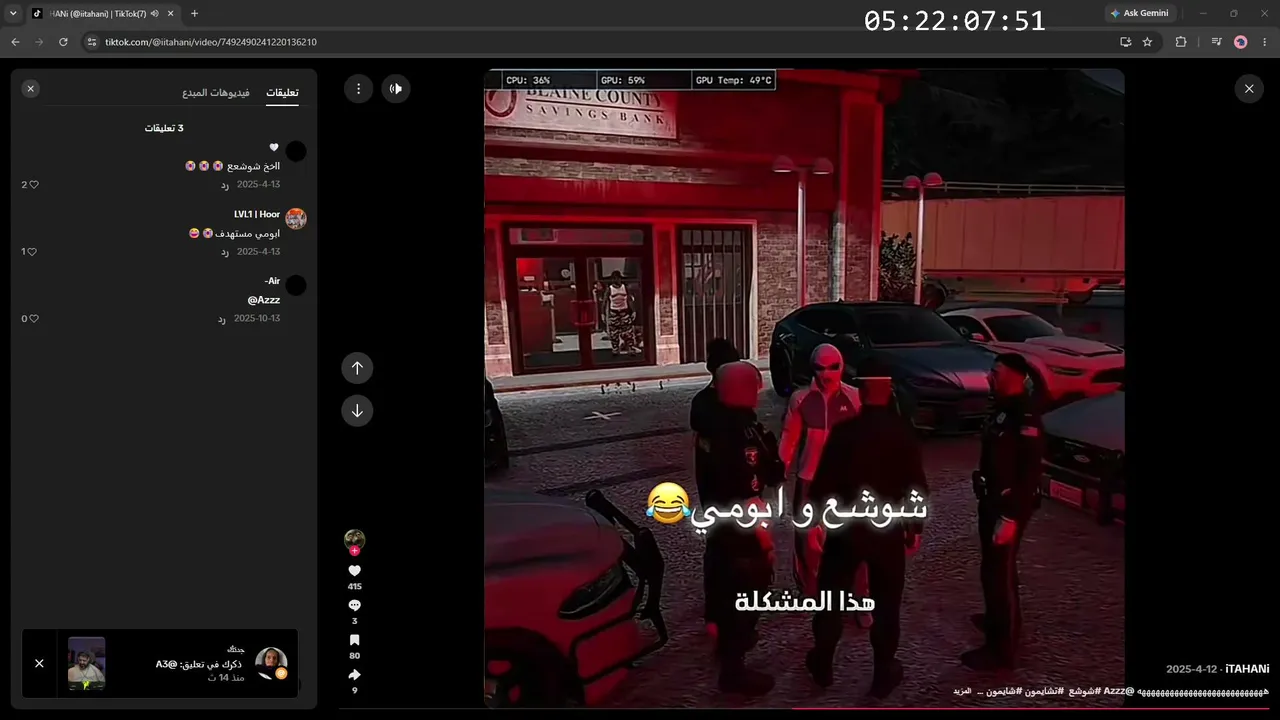This screenshot has width=1280, height=720.
Task: Reply to LVL1 | Hoor's comment
Action: [225, 252]
